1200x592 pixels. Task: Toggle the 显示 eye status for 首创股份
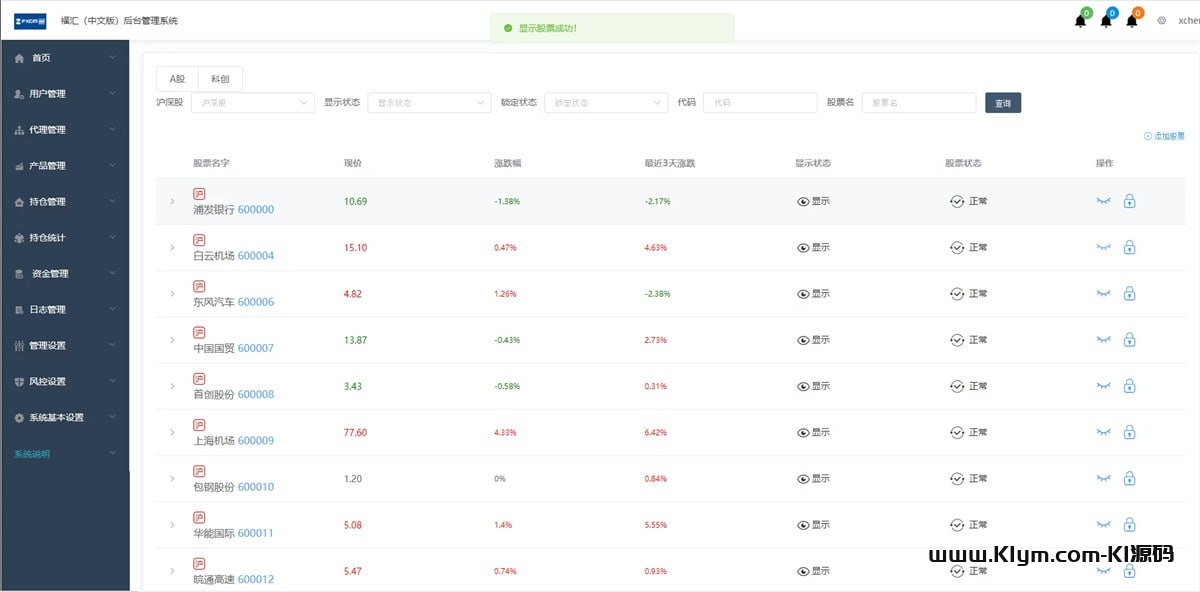[x=813, y=386]
